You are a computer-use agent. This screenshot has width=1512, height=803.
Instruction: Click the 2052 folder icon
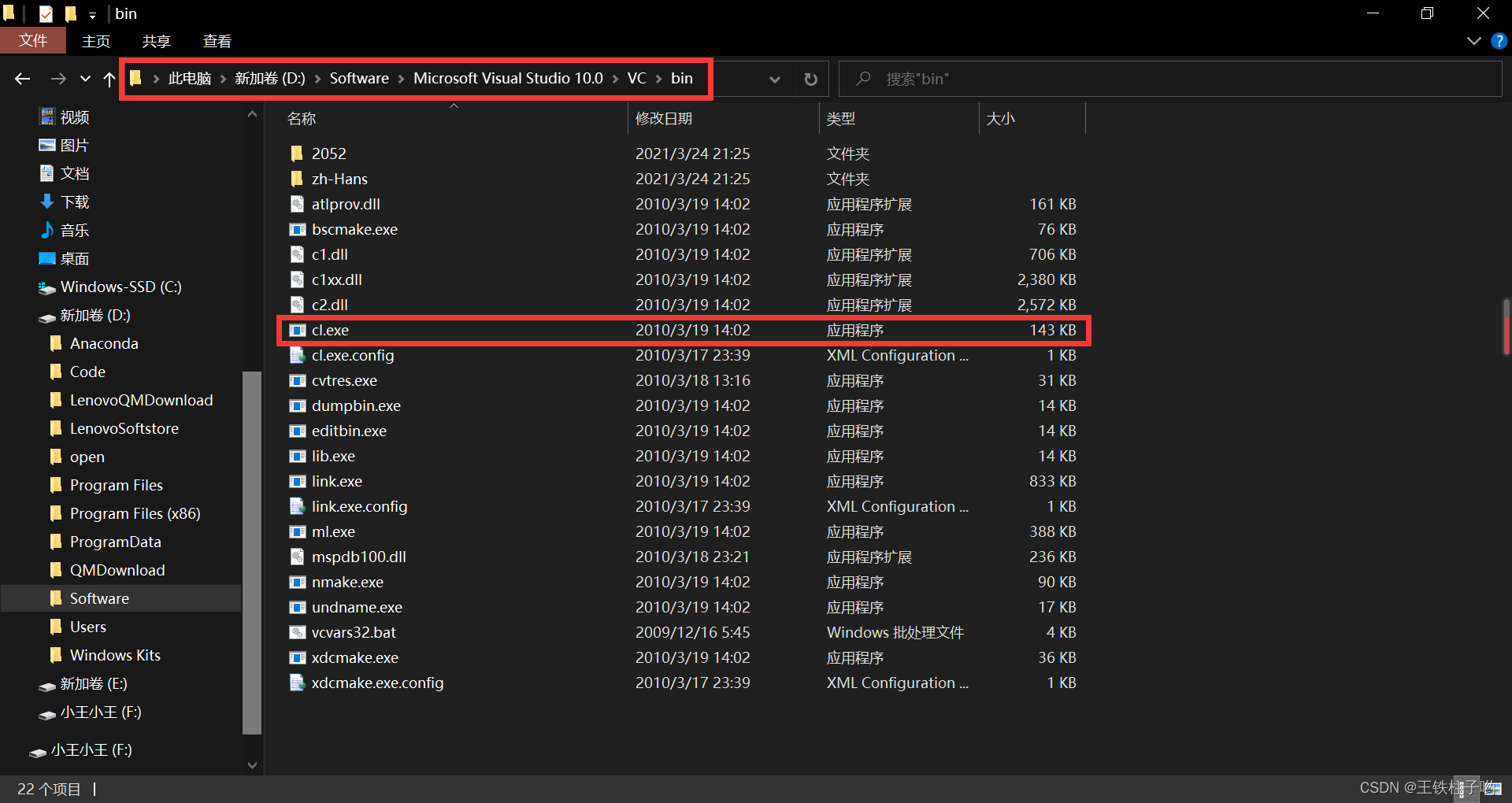click(x=297, y=154)
